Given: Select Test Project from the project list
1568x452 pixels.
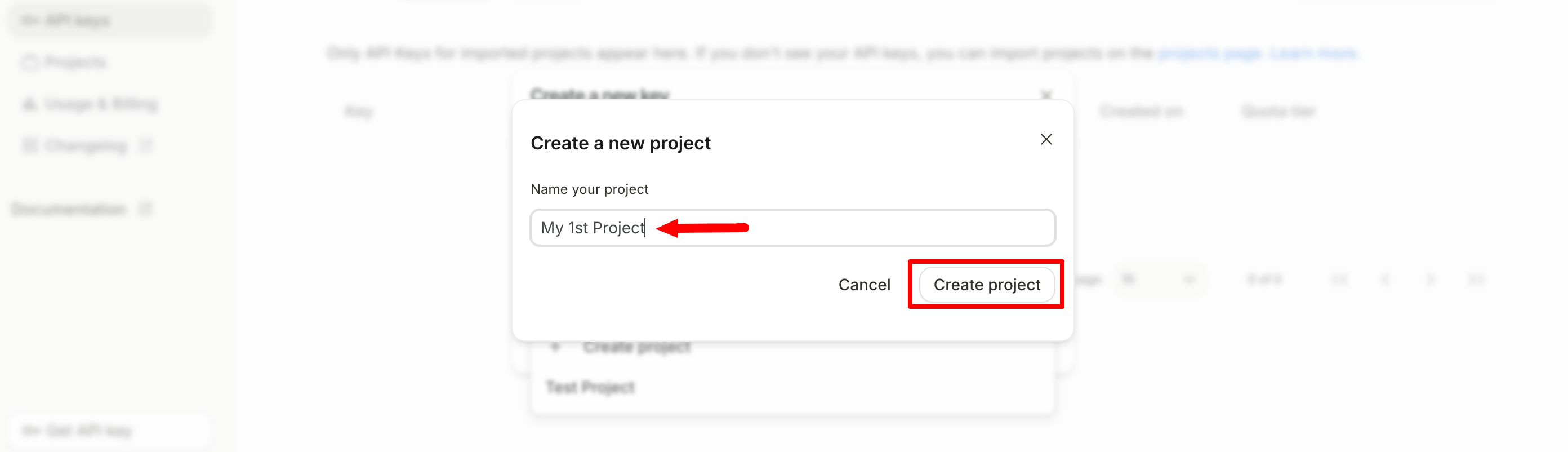Looking at the screenshot, I should [590, 387].
